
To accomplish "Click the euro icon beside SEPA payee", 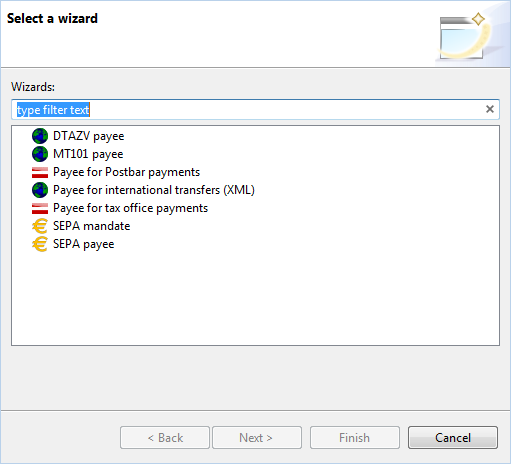I will coord(40,244).
